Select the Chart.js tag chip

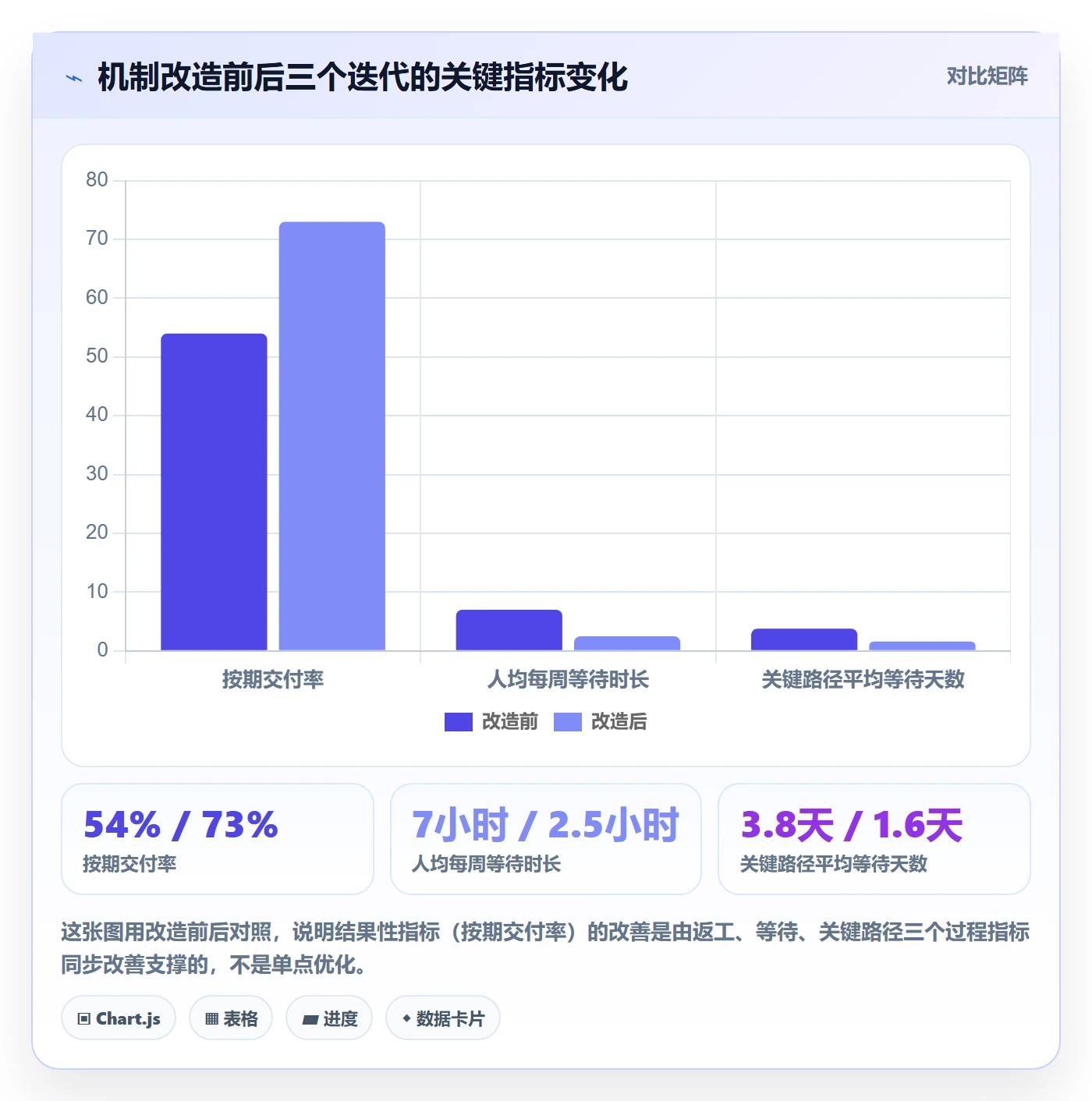[119, 1018]
